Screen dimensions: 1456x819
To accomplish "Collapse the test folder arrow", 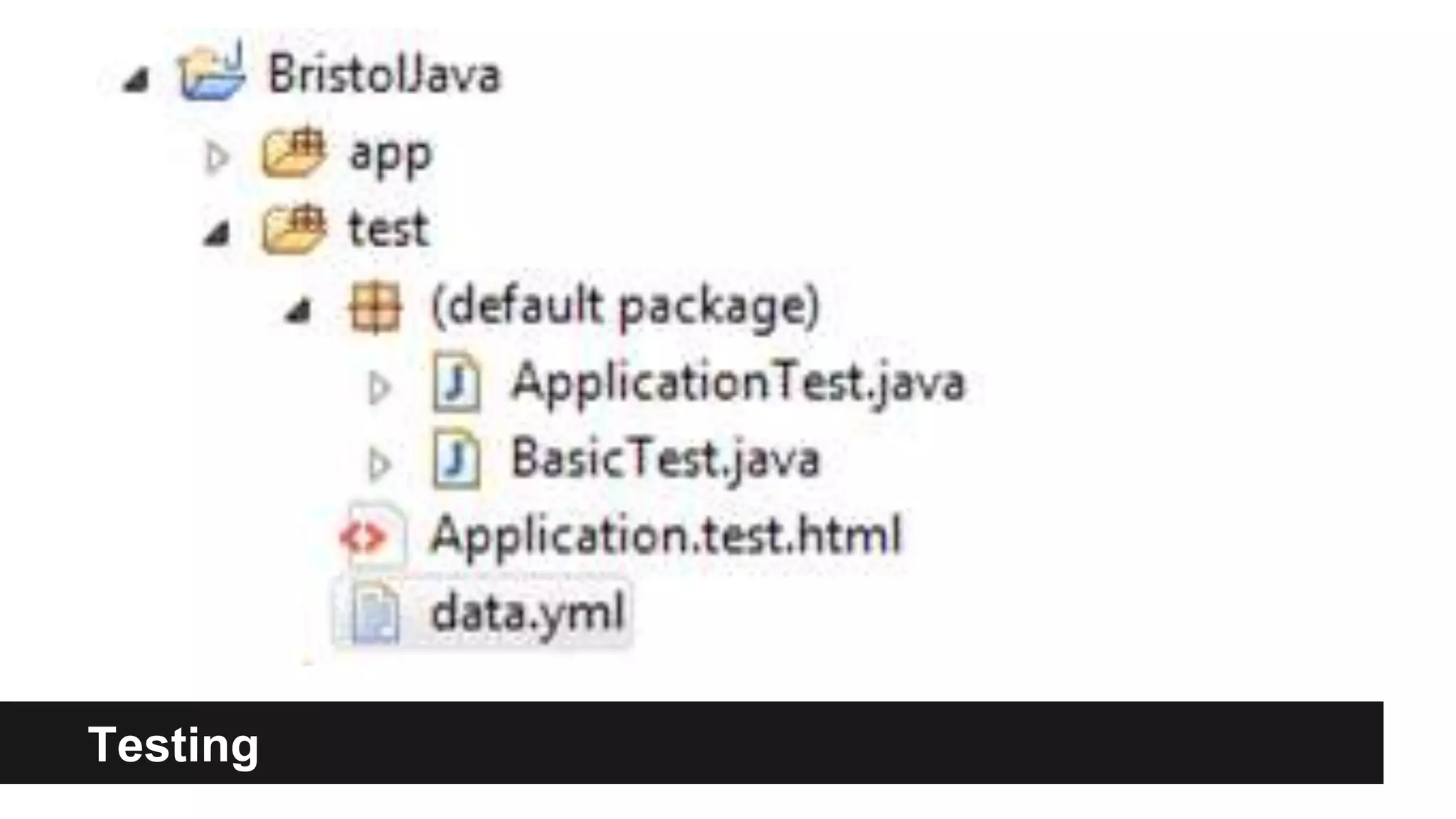I will [x=217, y=233].
